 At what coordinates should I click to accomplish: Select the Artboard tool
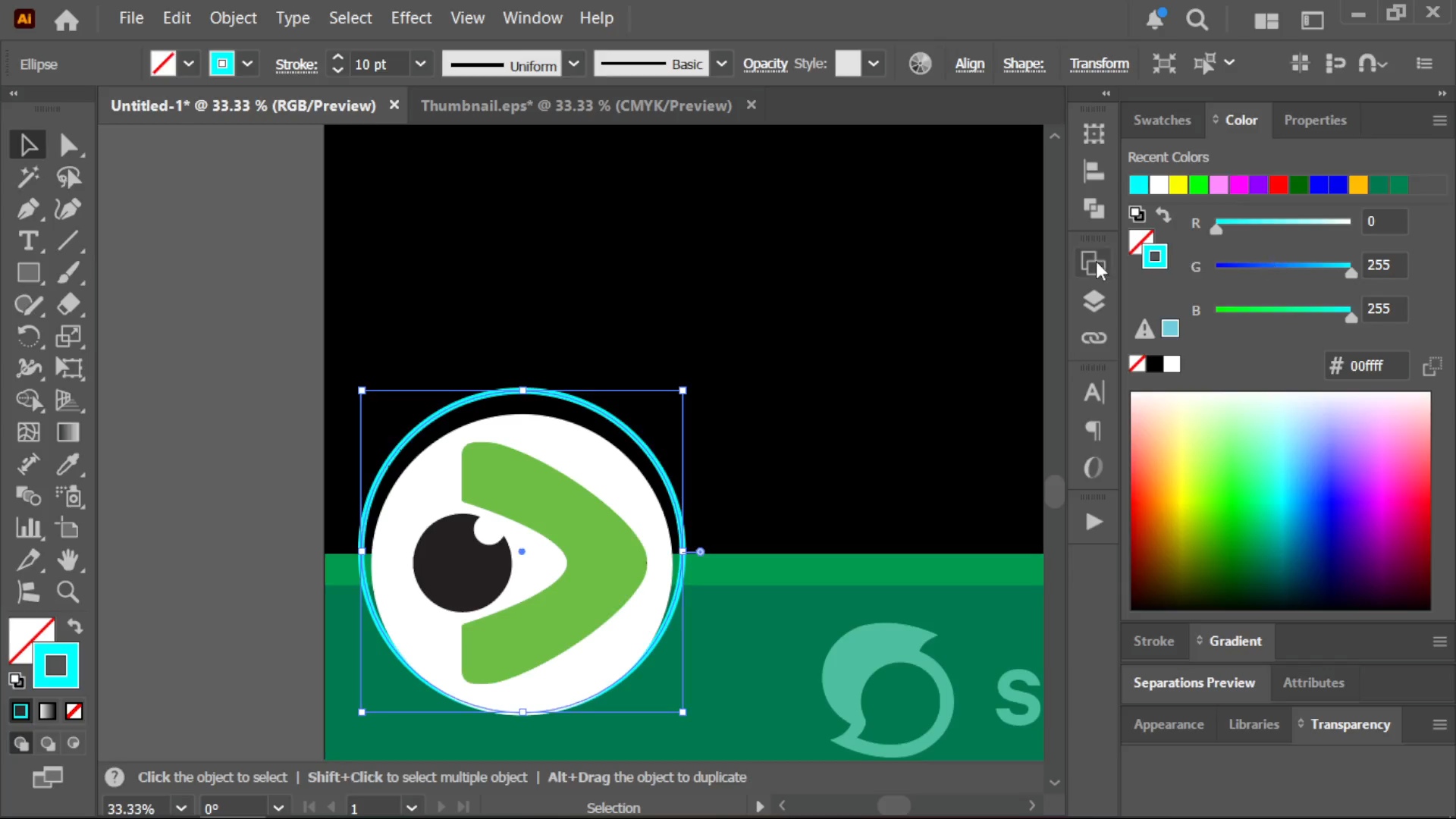pos(68,528)
